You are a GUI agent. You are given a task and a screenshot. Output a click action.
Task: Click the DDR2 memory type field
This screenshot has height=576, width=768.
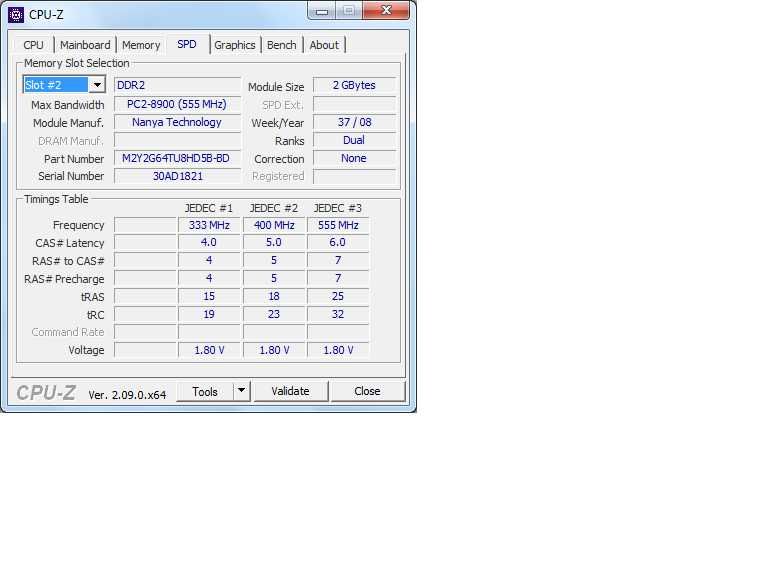[177, 85]
